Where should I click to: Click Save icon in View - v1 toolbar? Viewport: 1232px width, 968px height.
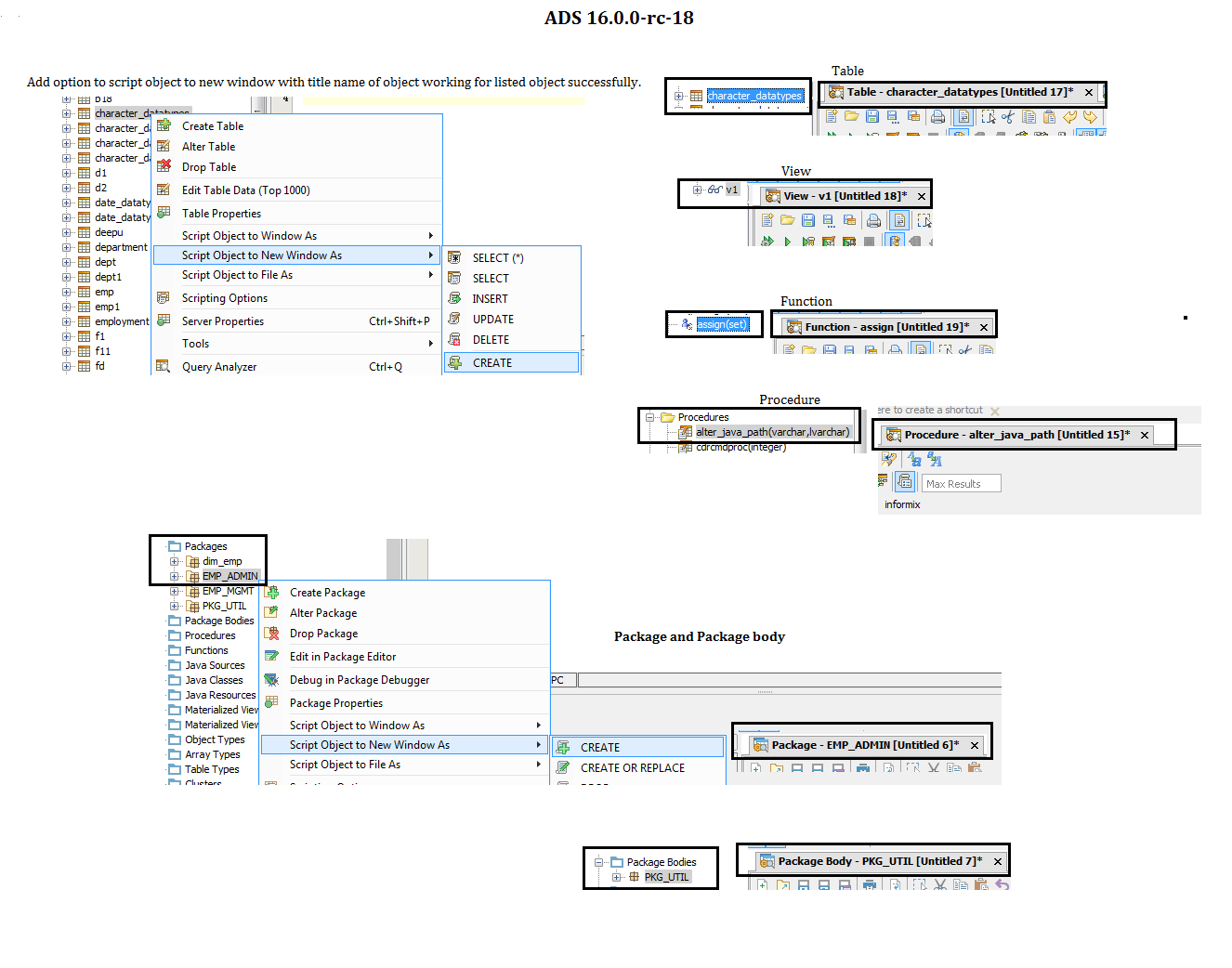(808, 220)
